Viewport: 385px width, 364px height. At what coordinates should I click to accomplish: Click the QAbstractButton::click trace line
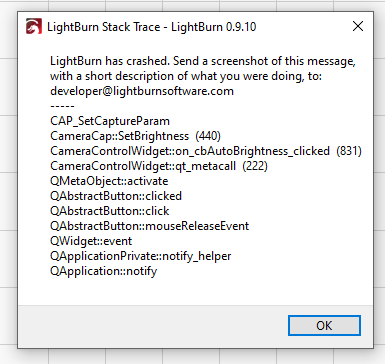click(x=110, y=211)
